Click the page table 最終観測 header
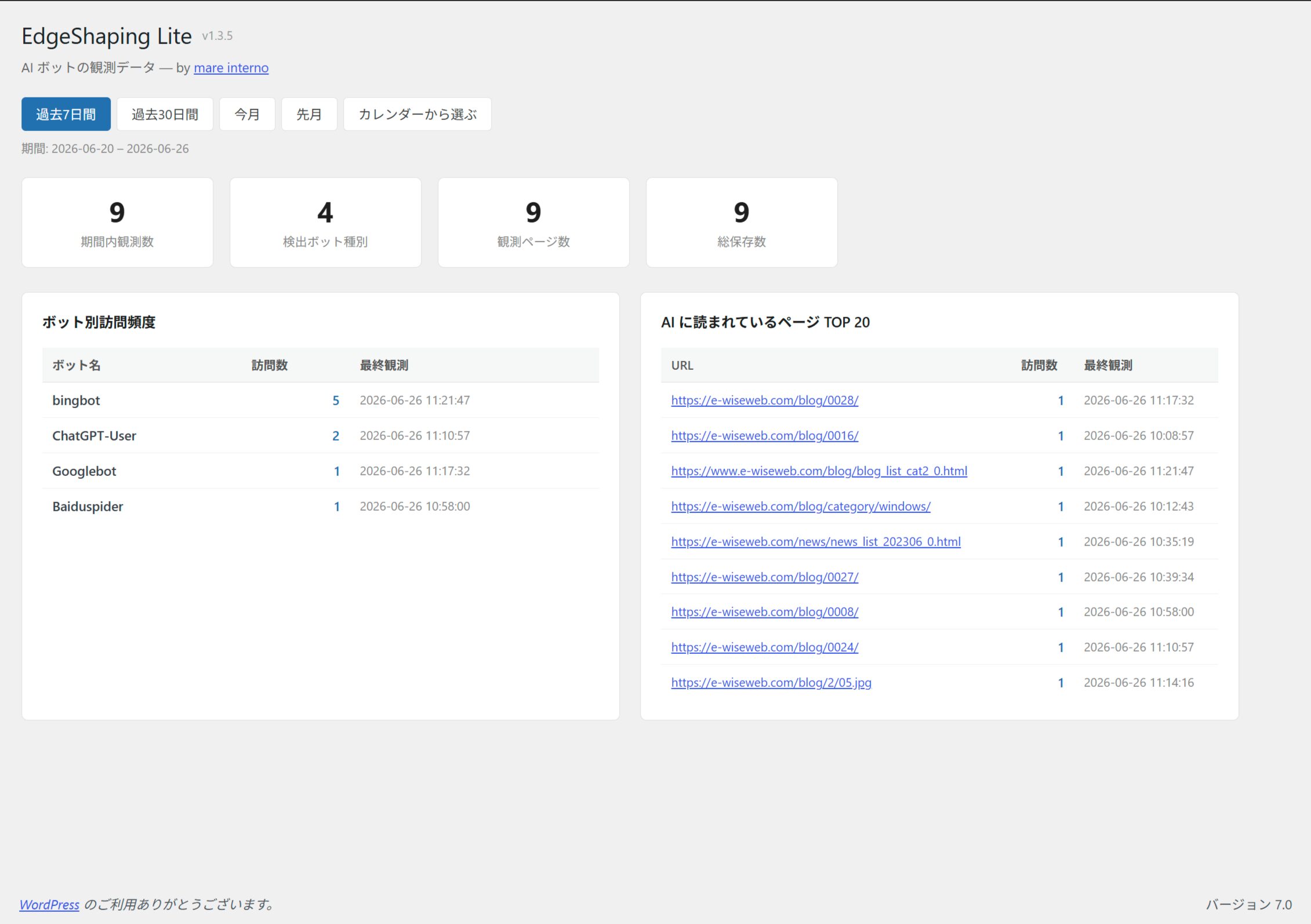The width and height of the screenshot is (1311, 924). tap(1108, 365)
